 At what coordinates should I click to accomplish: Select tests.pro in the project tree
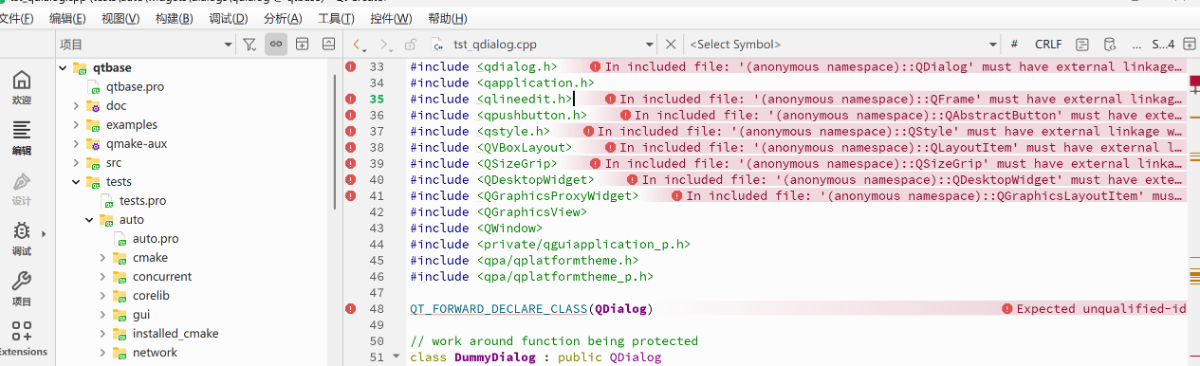click(142, 201)
